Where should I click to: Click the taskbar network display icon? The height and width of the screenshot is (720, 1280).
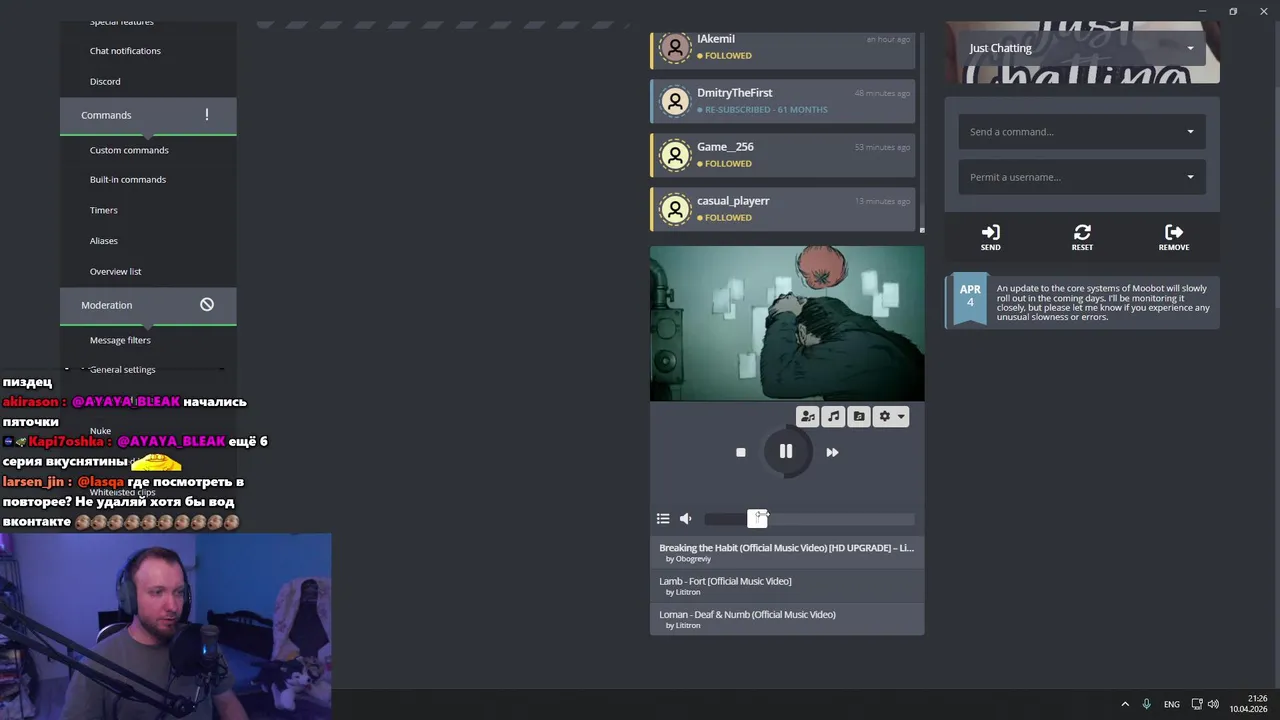point(1196,704)
